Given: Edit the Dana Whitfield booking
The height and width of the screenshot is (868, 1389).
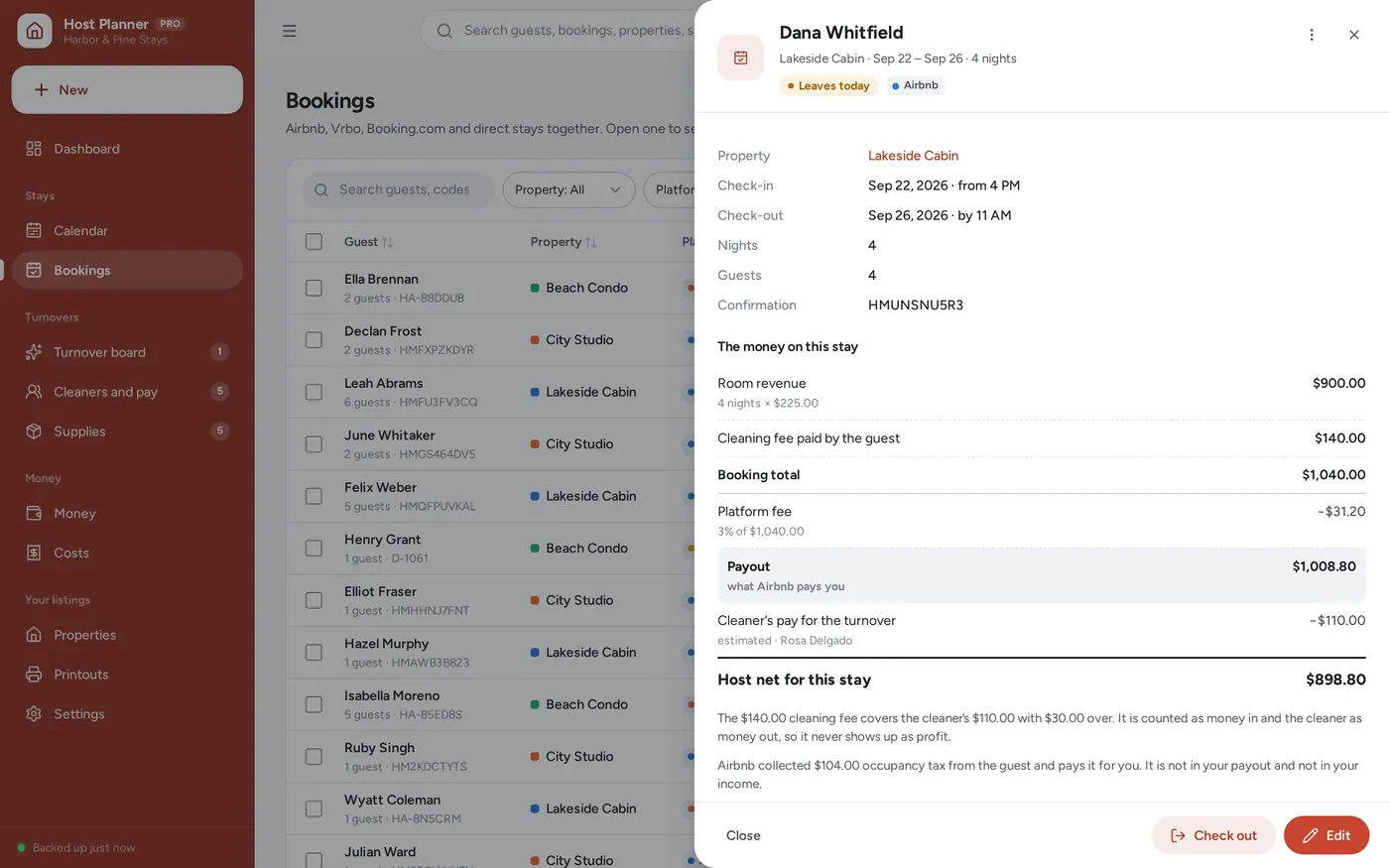Looking at the screenshot, I should point(1326,835).
